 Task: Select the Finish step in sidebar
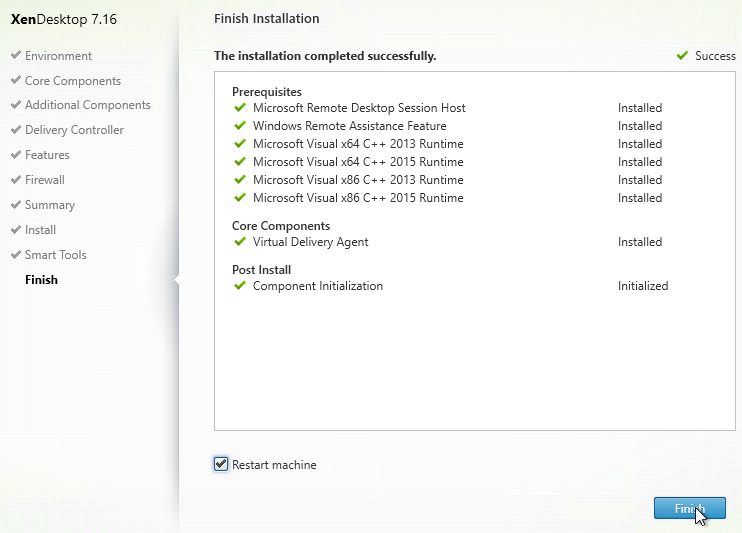[41, 280]
